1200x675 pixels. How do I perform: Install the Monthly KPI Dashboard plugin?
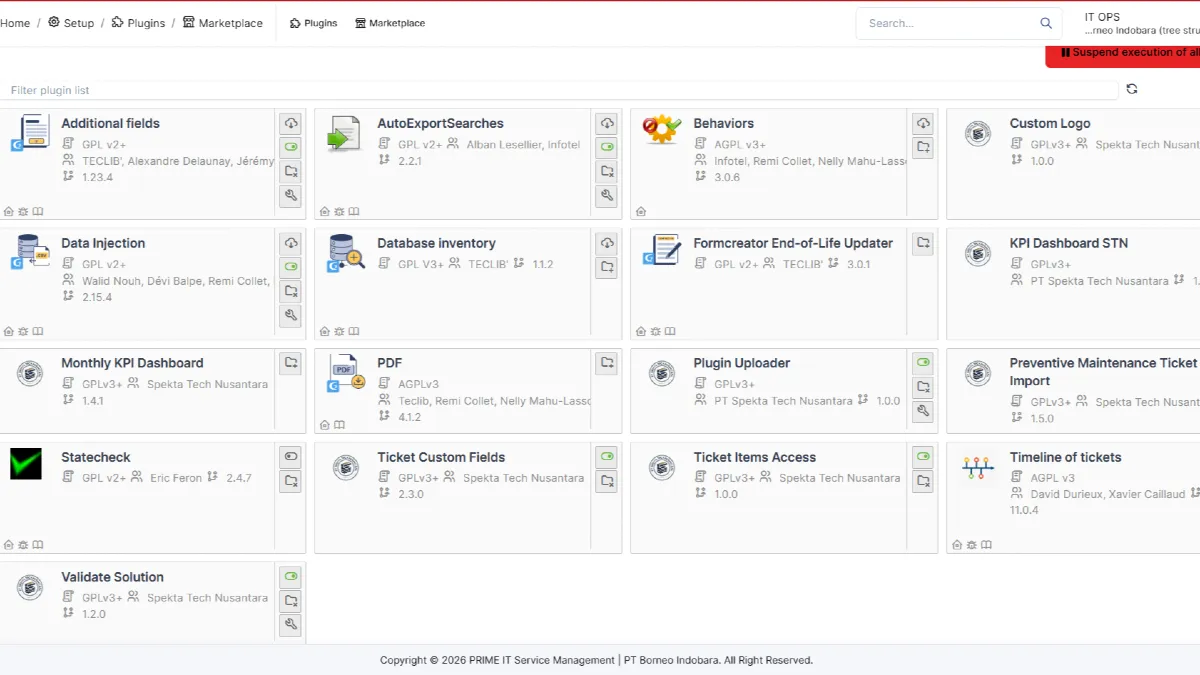coord(291,364)
